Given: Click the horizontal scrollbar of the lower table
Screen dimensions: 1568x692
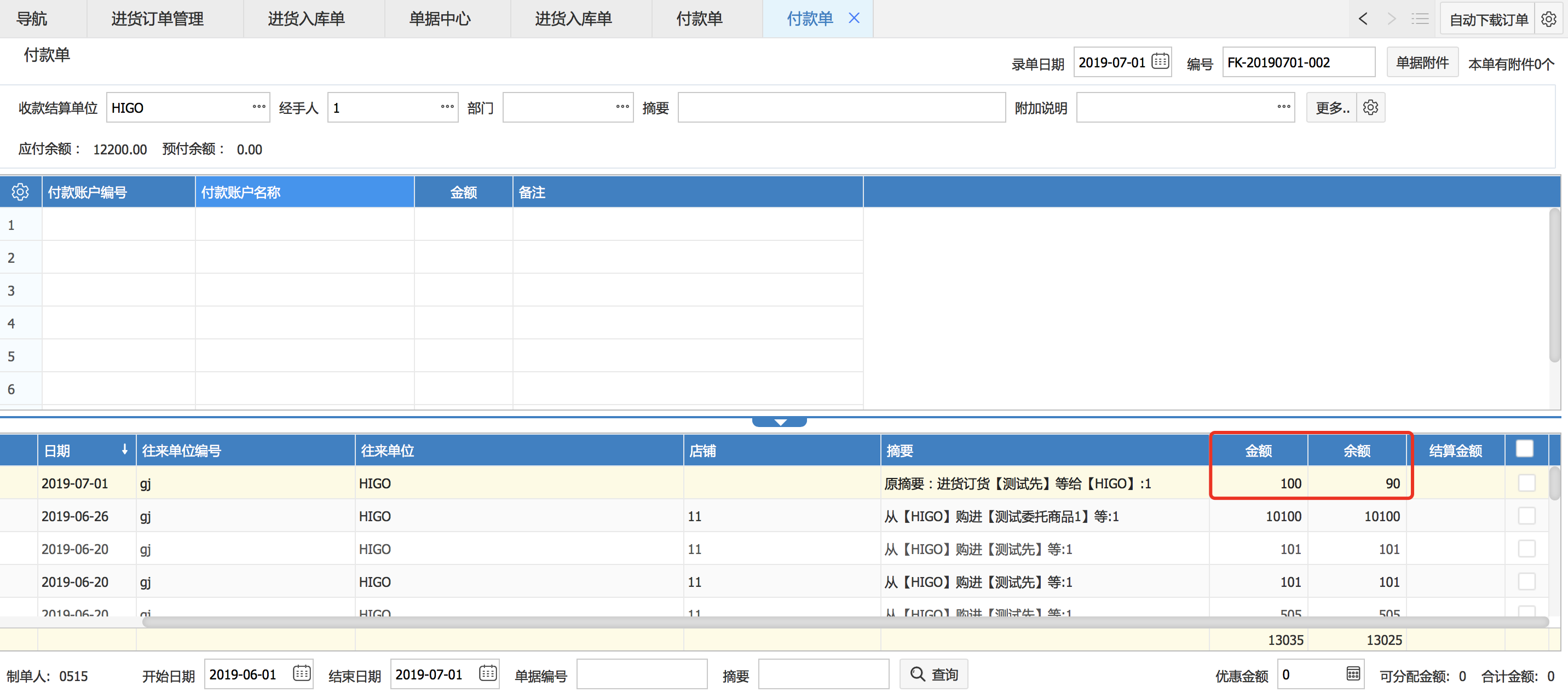Looking at the screenshot, I should [x=845, y=622].
